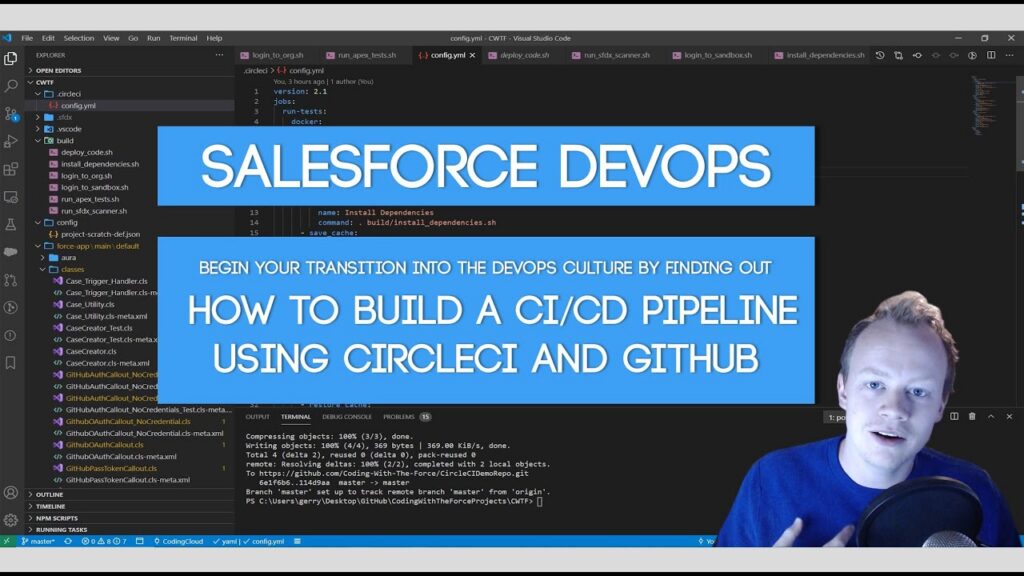1024x576 pixels.
Task: Click the master* branch in the status bar
Action: coord(39,541)
